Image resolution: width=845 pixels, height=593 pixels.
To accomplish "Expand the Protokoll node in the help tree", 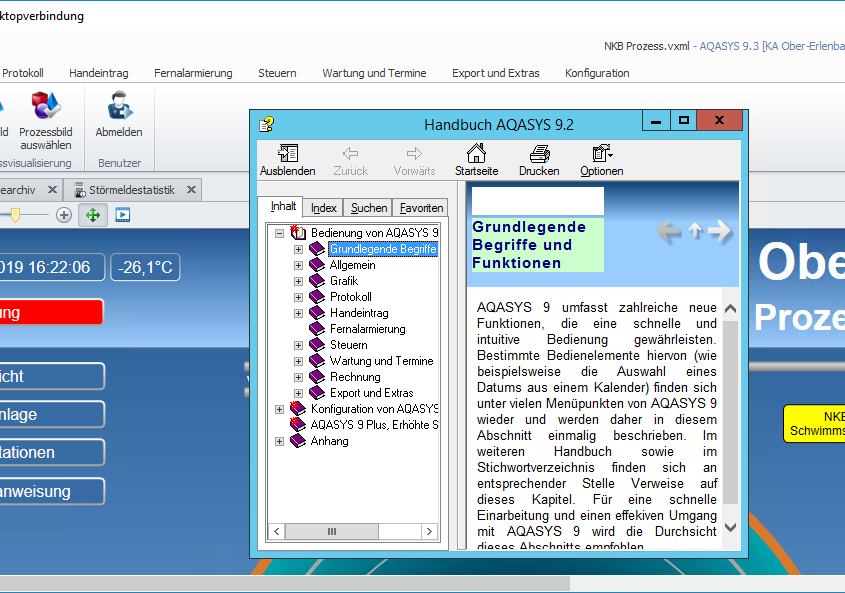I will pos(298,297).
